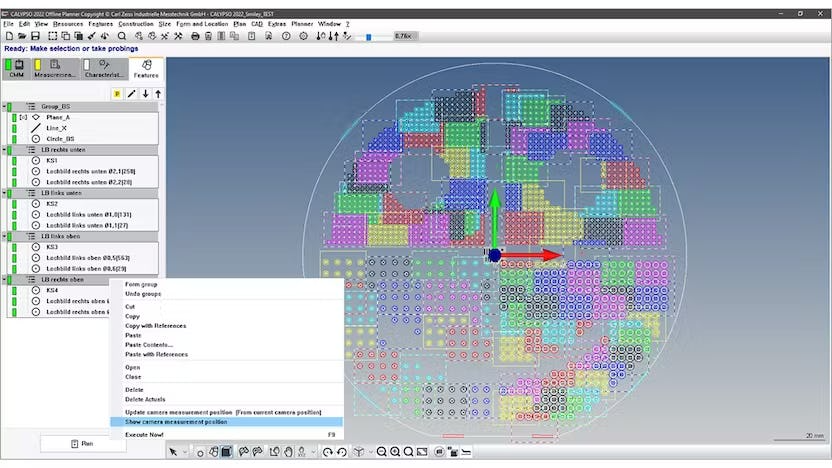Image resolution: width=832 pixels, height=468 pixels.
Task: Click the blue speed slider handle
Action: coord(368,37)
